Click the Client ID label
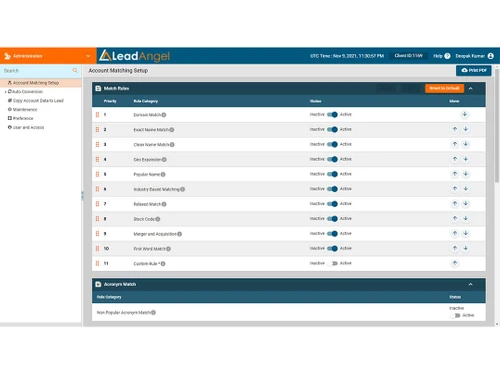Screen dimensions: 500x375 [409, 56]
